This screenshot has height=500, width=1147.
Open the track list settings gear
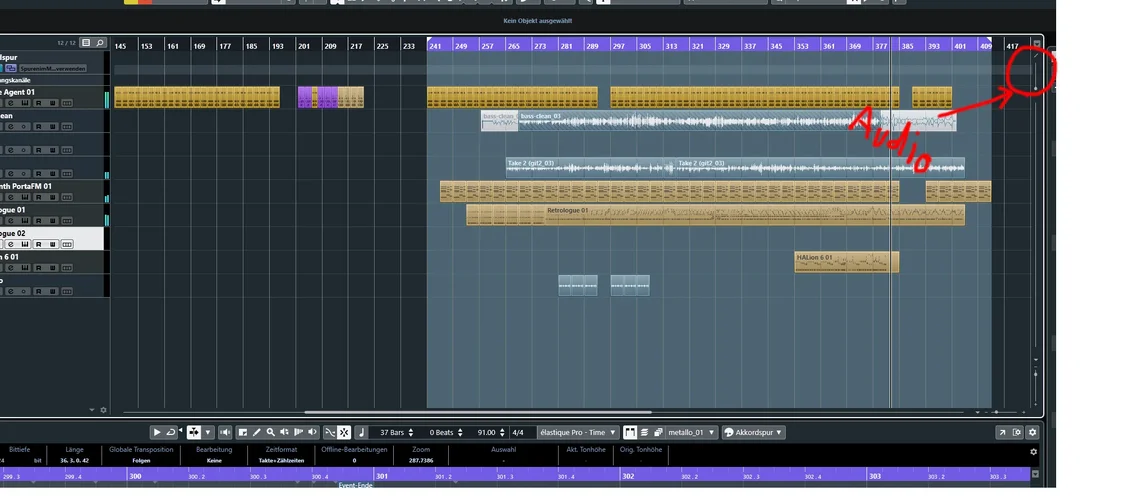coord(103,410)
